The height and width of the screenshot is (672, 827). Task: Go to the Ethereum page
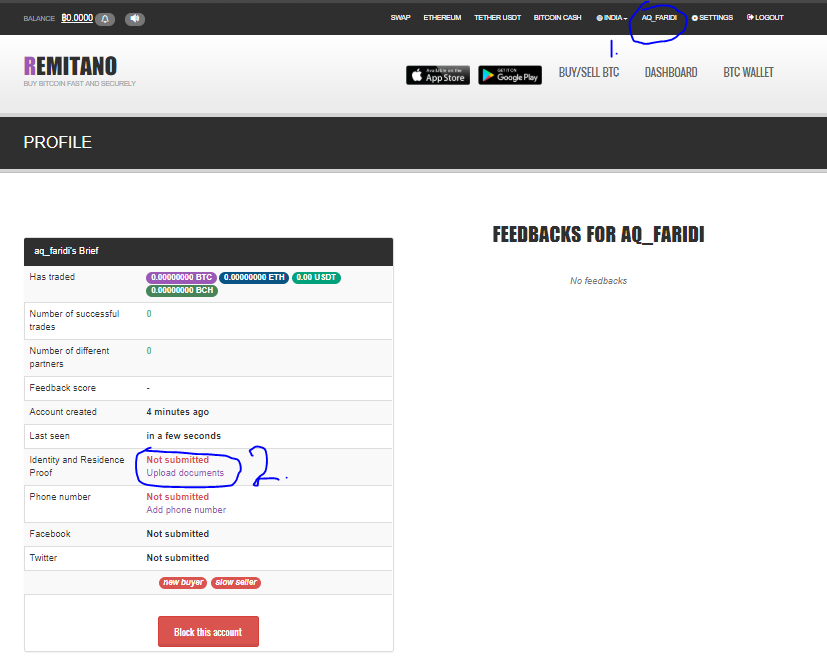point(442,18)
